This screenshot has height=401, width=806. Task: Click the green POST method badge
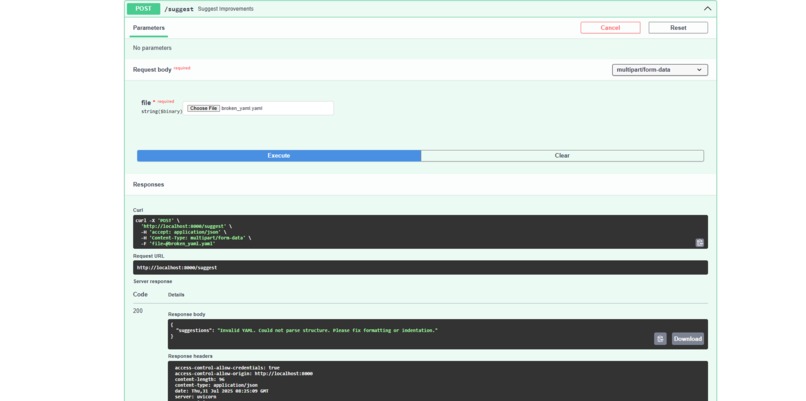[143, 9]
